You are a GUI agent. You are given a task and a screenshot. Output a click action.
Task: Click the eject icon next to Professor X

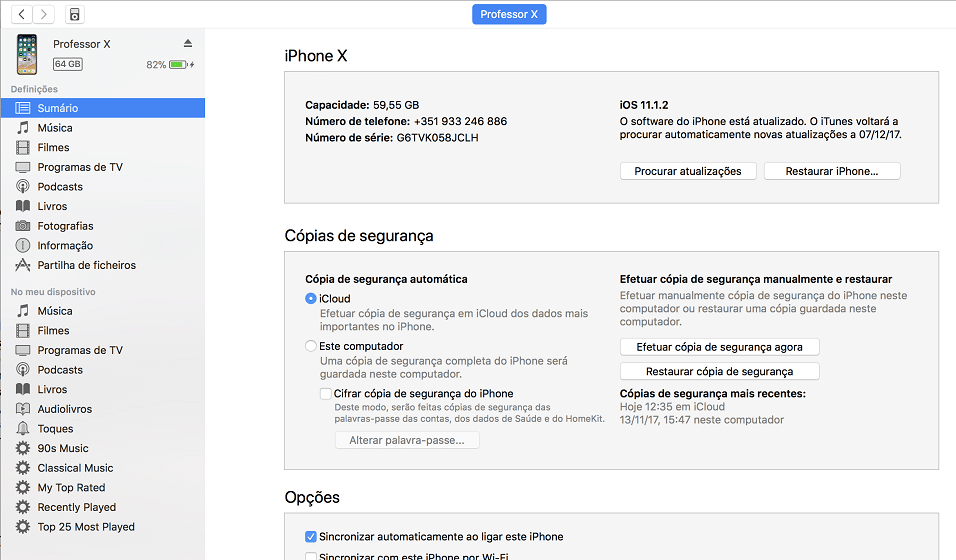click(x=188, y=43)
